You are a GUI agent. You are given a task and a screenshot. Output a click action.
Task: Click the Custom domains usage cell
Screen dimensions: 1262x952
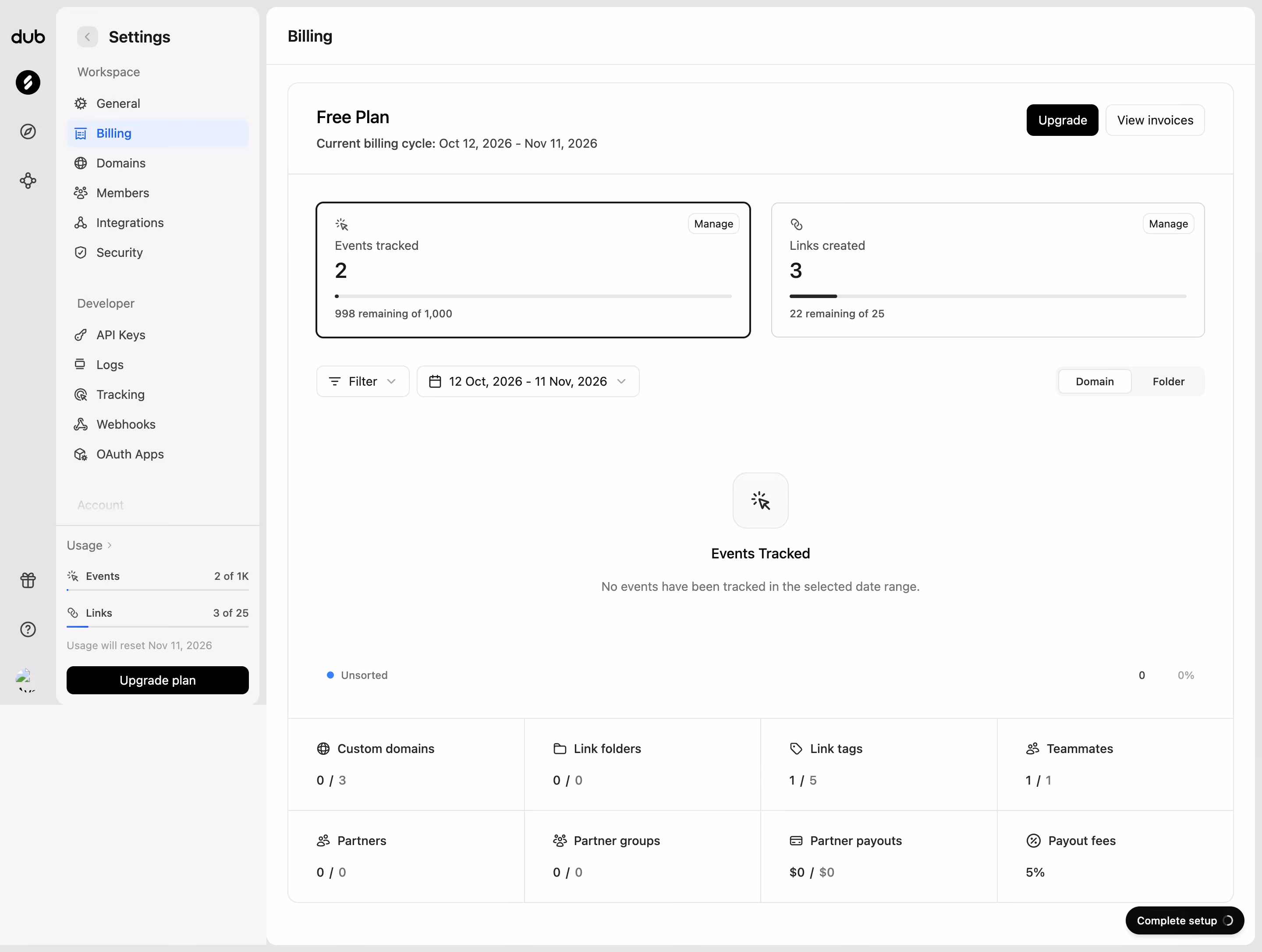[406, 764]
